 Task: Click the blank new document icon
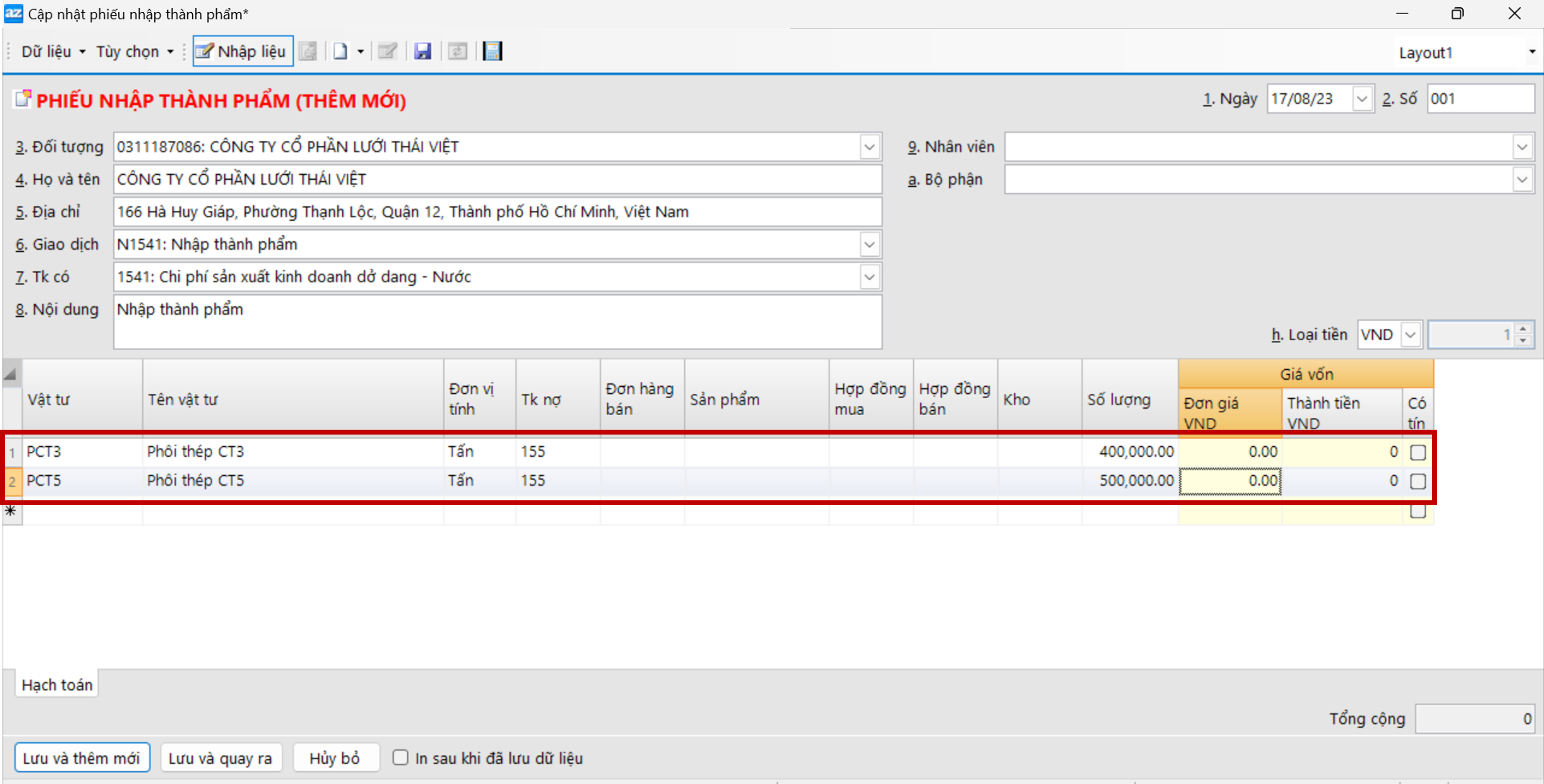[x=341, y=51]
